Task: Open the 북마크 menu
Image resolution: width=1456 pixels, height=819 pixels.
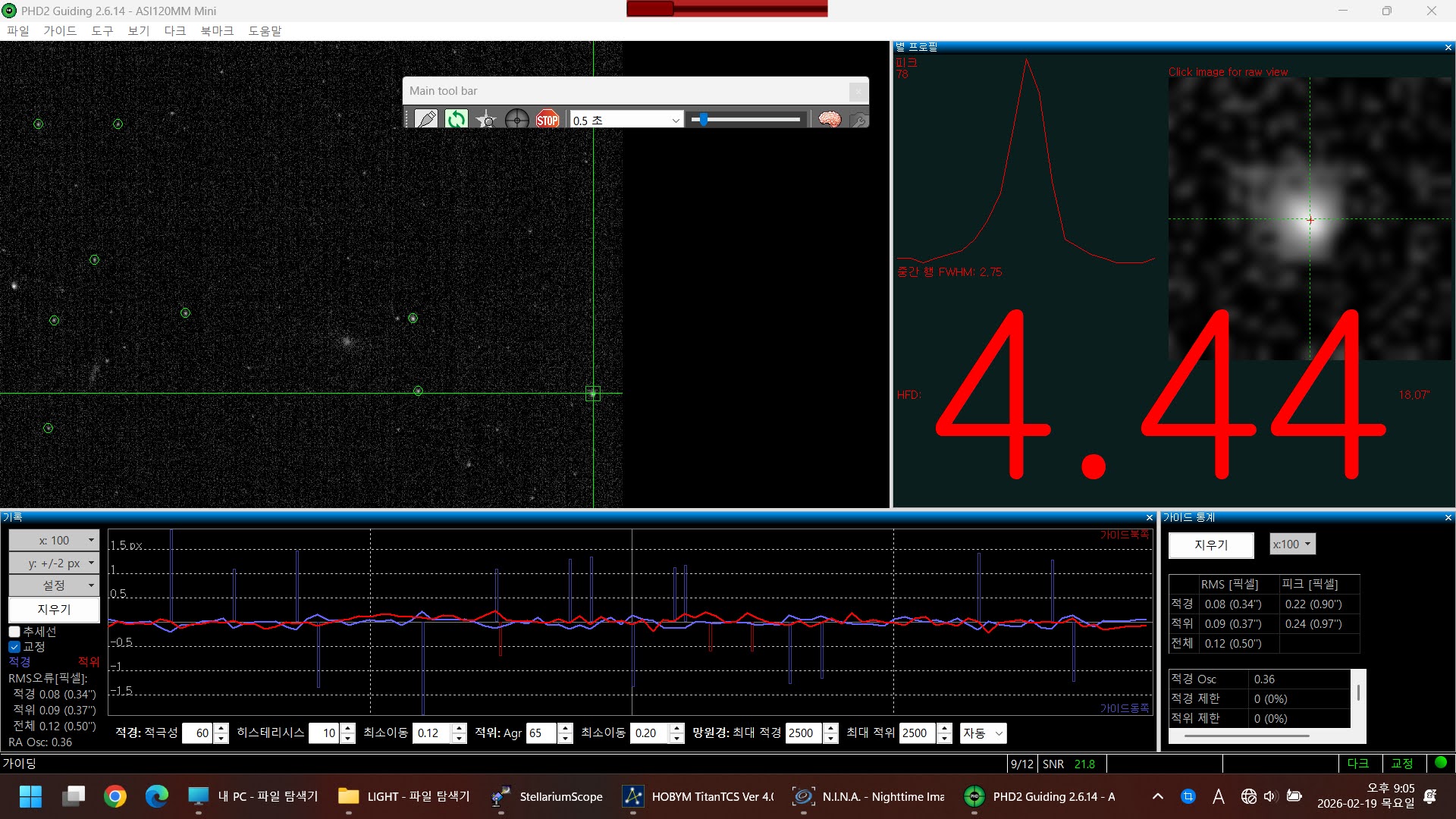Action: click(217, 31)
